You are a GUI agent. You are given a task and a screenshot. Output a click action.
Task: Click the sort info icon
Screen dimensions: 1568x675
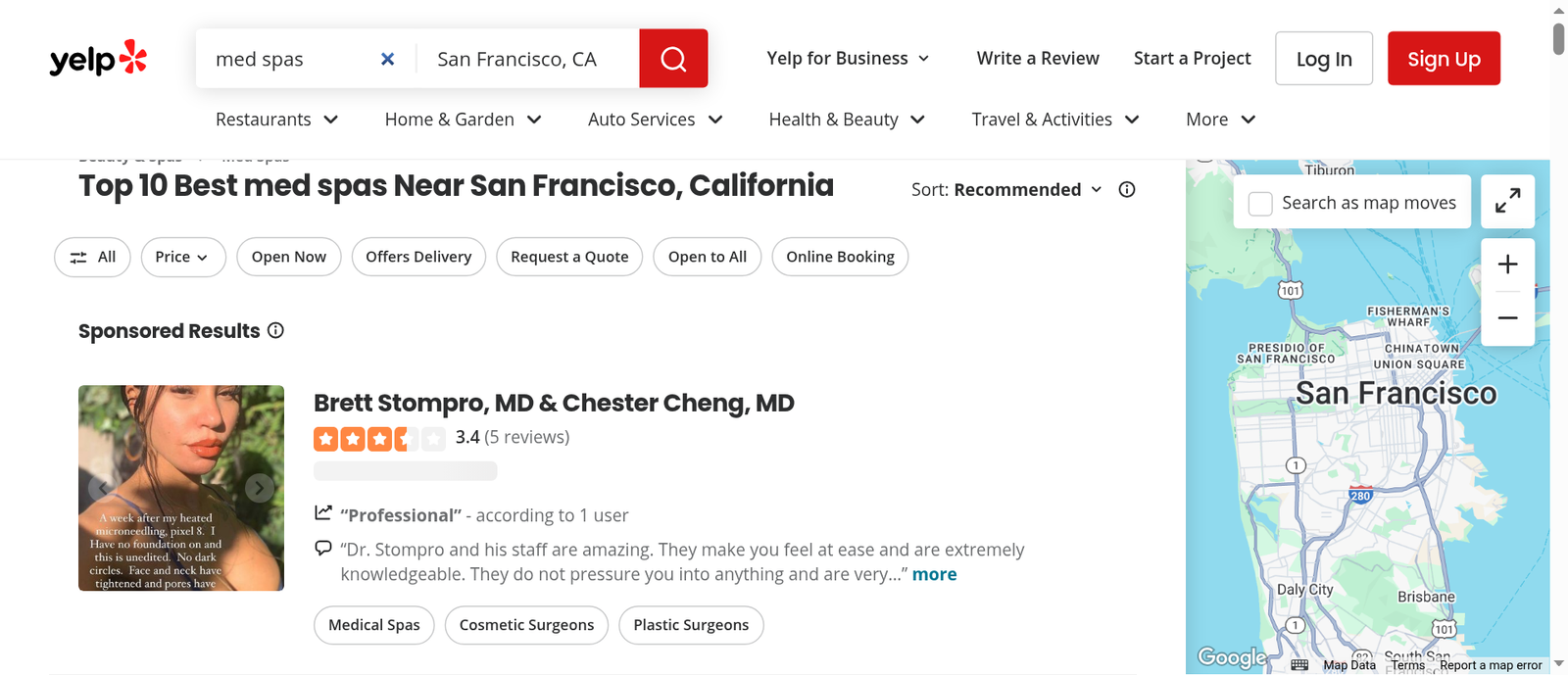point(1127,189)
